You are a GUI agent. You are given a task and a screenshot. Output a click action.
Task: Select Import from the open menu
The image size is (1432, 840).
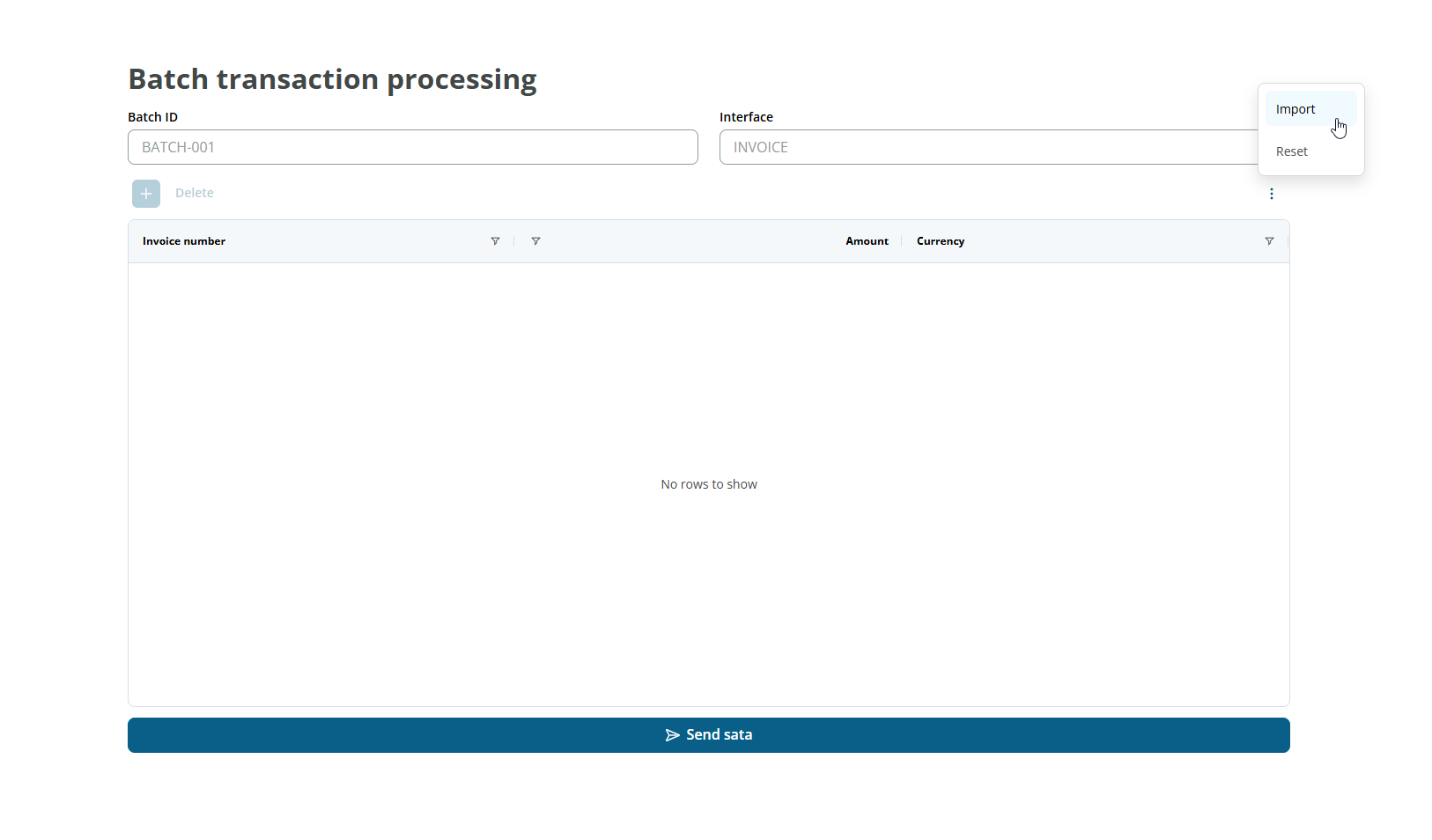click(1295, 109)
